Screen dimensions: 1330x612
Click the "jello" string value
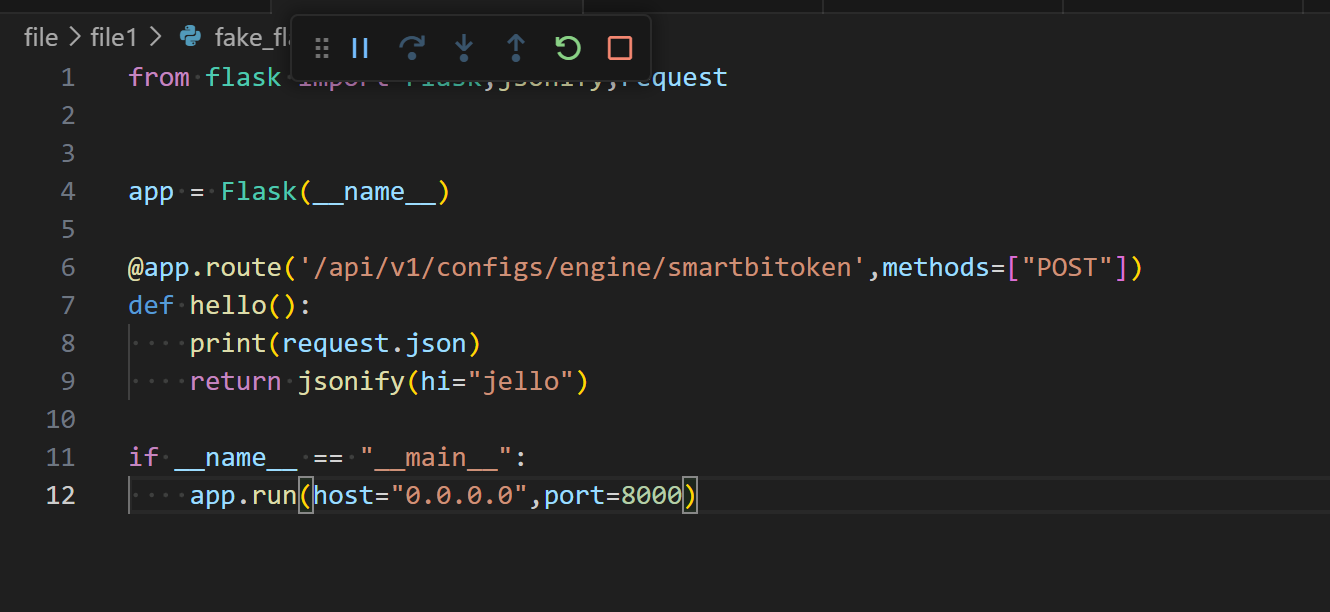coord(520,381)
